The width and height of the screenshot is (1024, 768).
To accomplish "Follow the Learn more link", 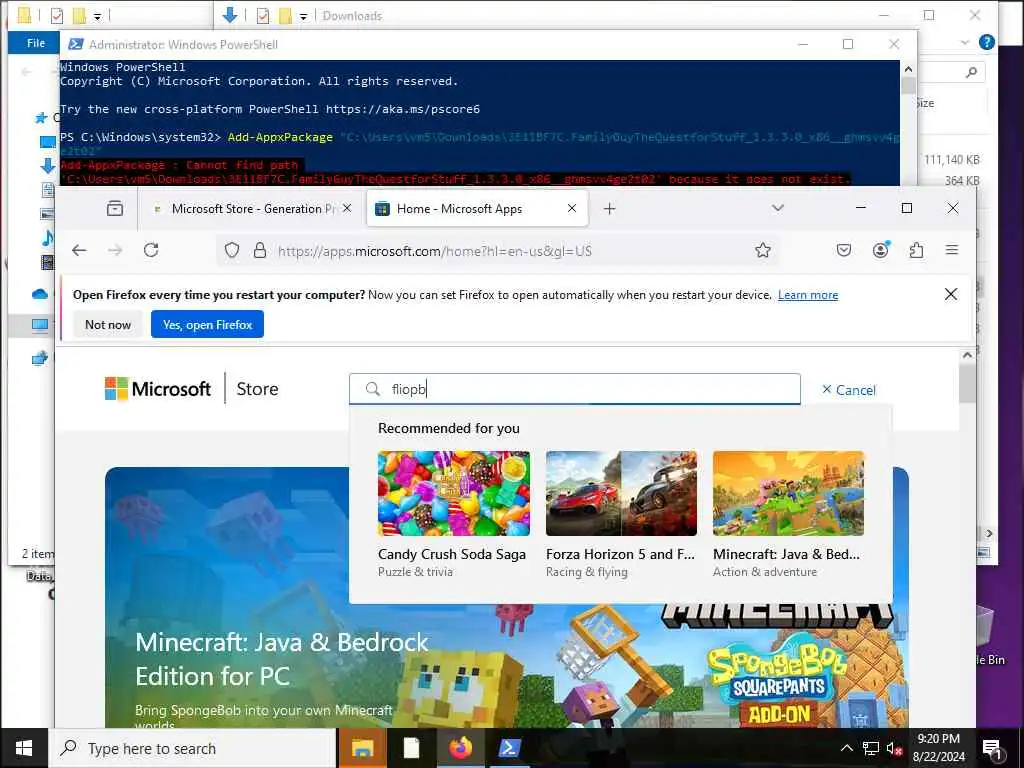I will coord(808,295).
